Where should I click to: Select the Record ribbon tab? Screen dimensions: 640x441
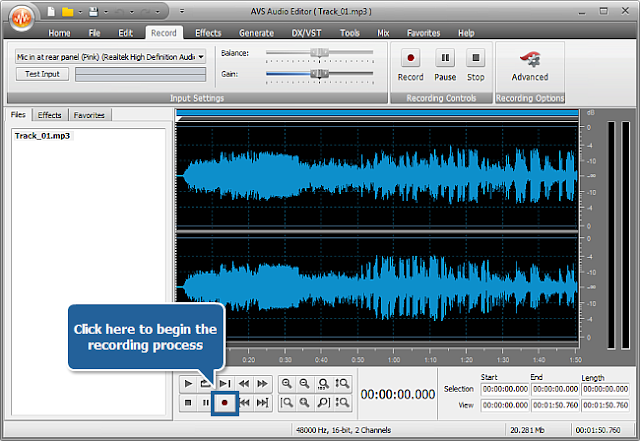pyautogui.click(x=164, y=33)
